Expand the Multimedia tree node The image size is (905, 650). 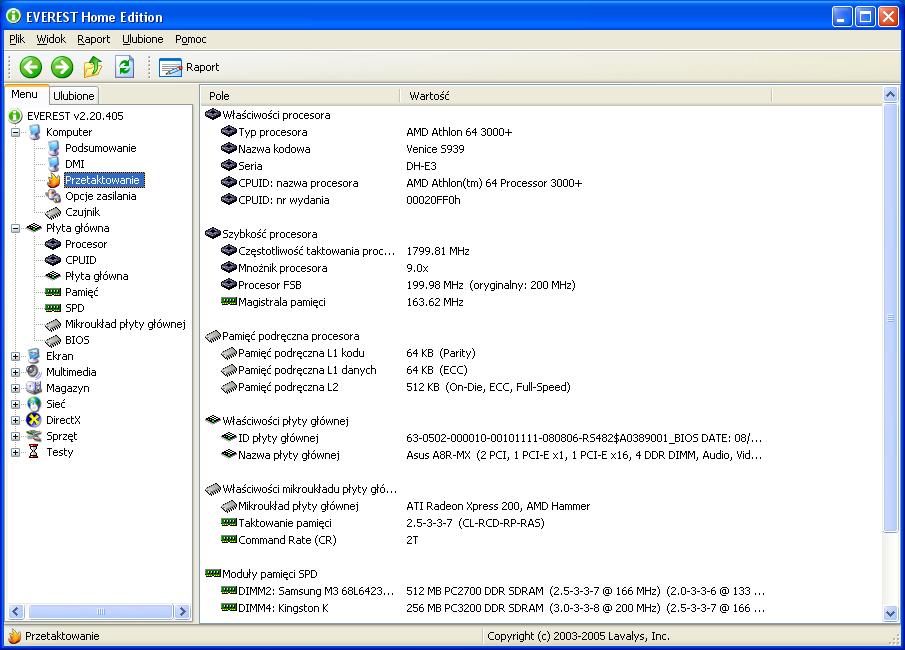point(16,372)
